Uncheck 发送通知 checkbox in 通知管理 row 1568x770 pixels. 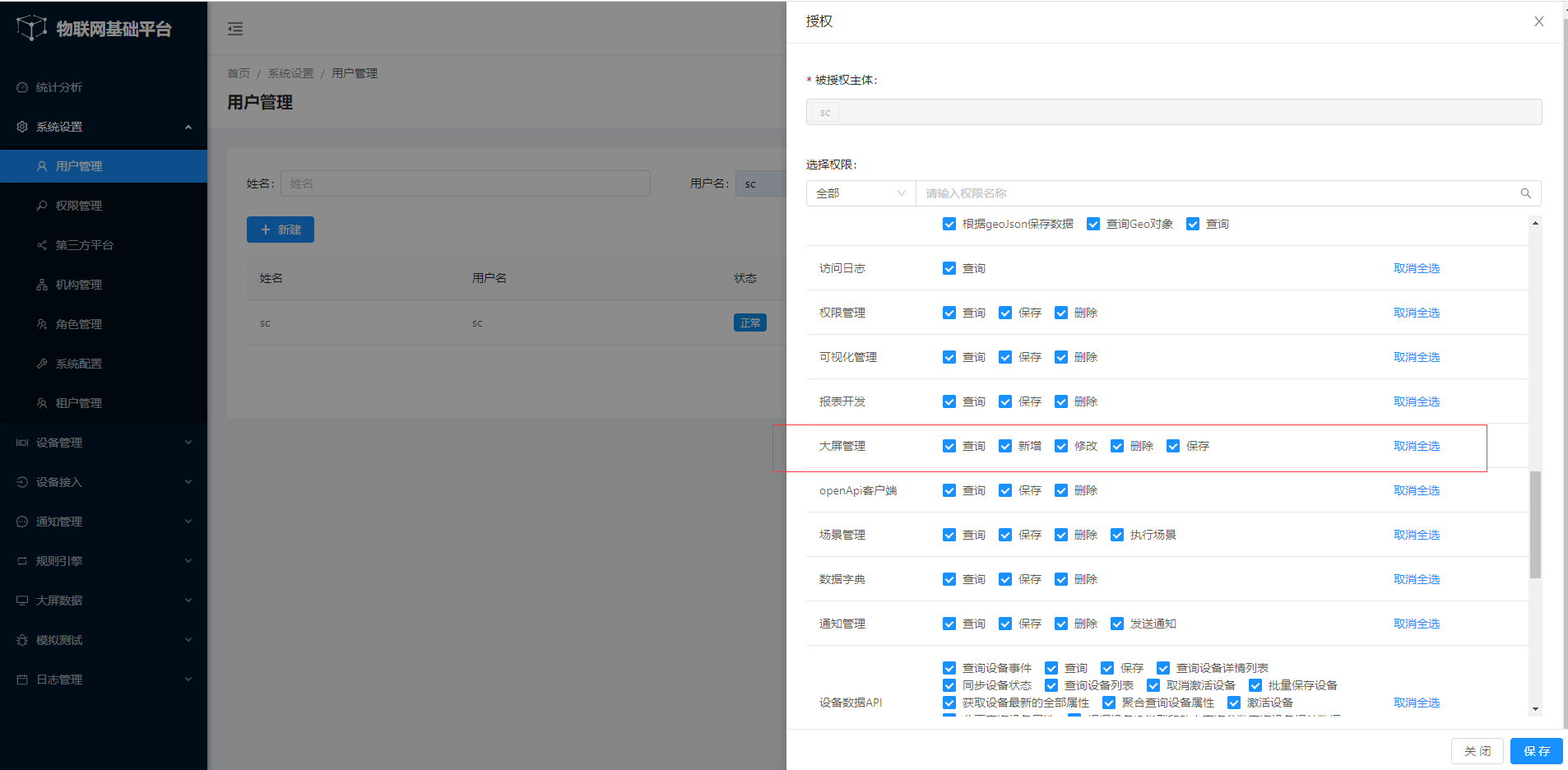[x=1117, y=624]
